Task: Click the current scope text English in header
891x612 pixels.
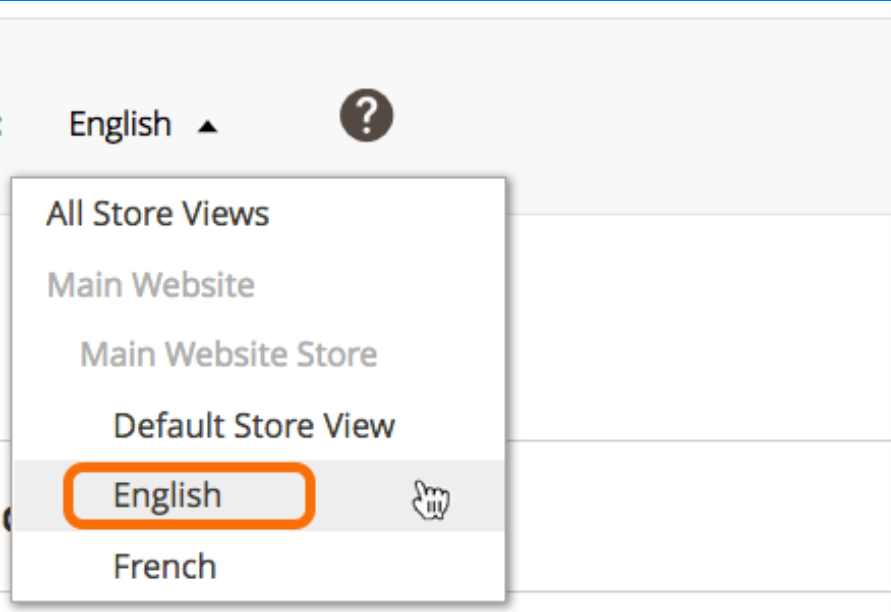Action: [120, 124]
